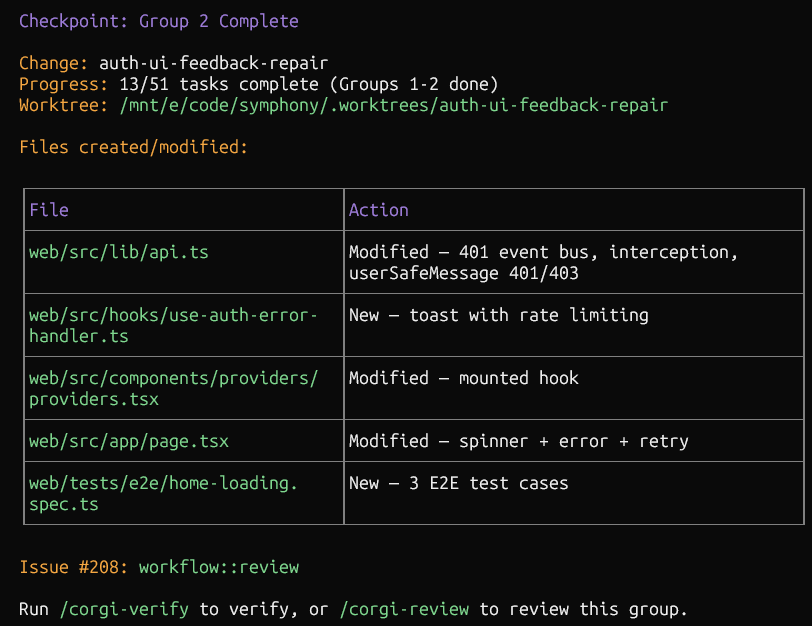Click the /corgi-review command
Viewport: 812px width, 626px height.
click(404, 609)
